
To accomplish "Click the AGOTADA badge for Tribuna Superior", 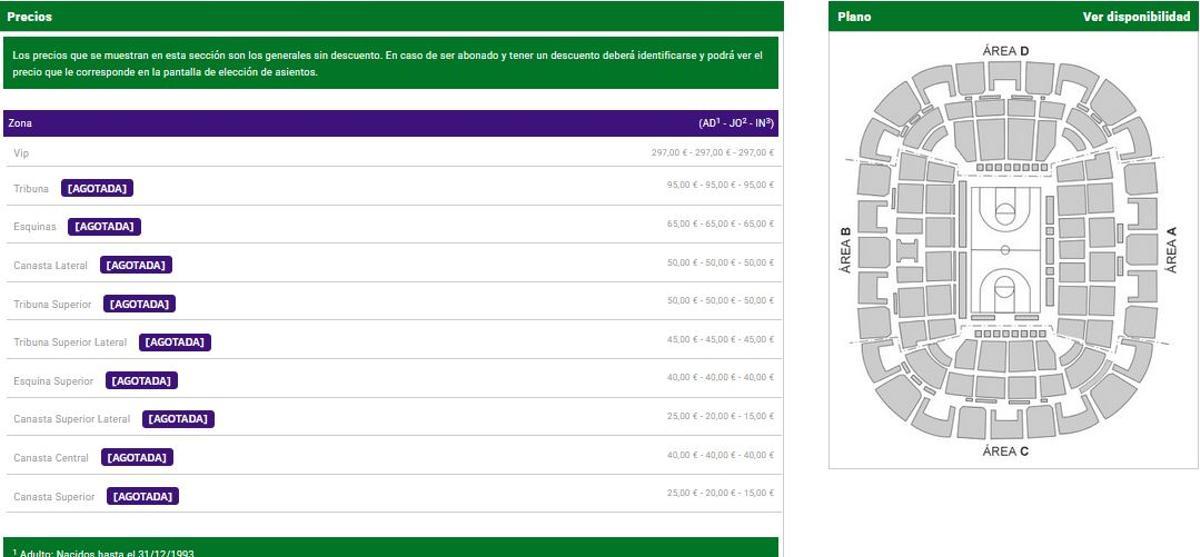I will point(139,304).
